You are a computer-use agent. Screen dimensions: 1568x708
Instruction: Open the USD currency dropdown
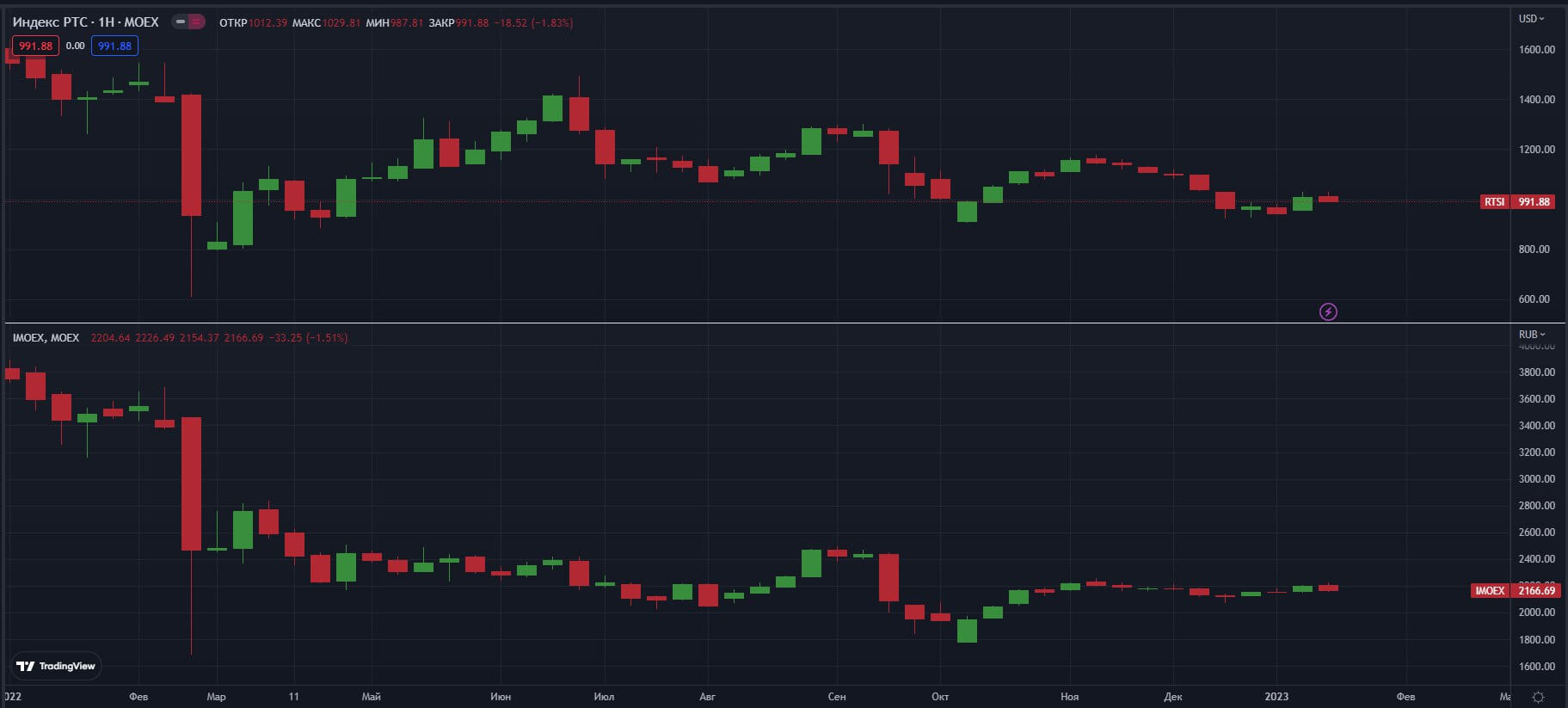[x=1531, y=18]
